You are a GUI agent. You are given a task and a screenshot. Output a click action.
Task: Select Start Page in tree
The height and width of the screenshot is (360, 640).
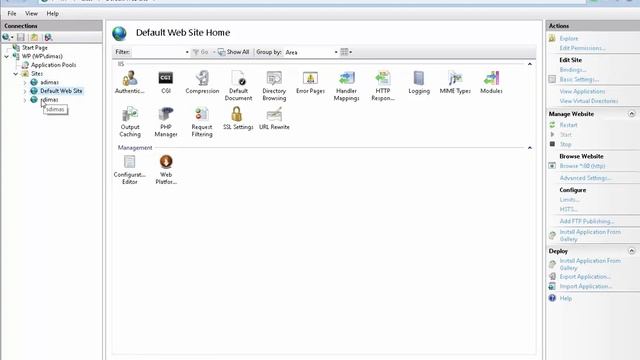(34, 48)
